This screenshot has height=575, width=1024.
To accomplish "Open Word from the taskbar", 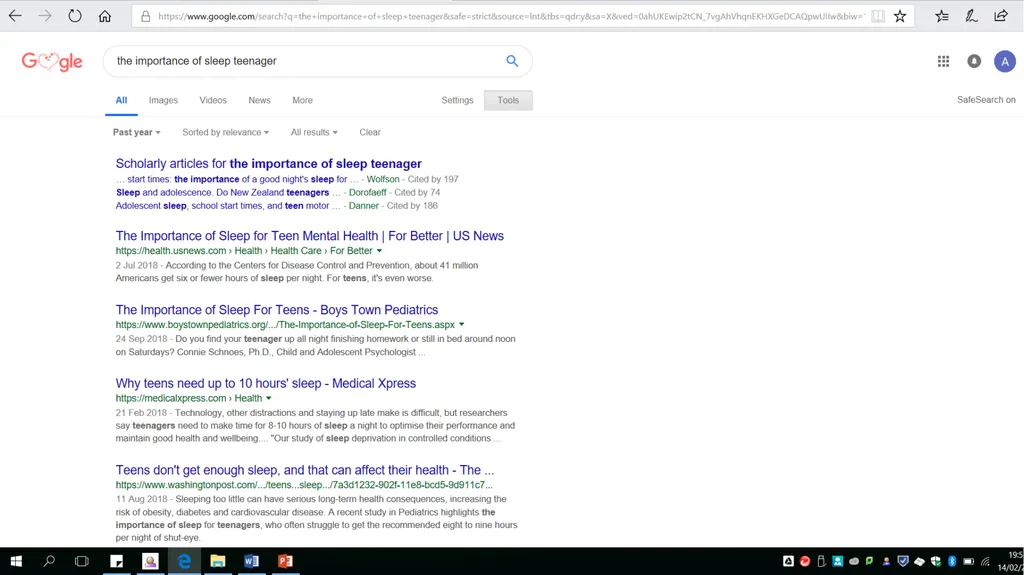I will click(251, 561).
